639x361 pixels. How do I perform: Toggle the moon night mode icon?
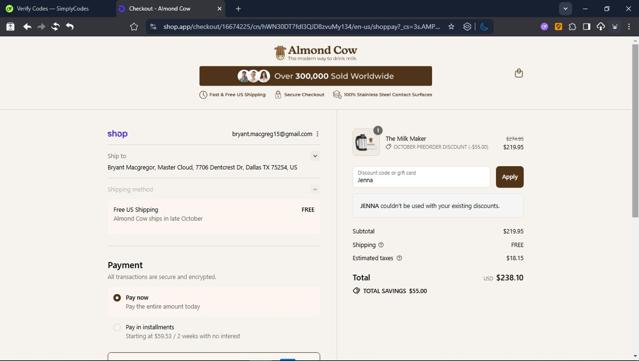pos(484,26)
